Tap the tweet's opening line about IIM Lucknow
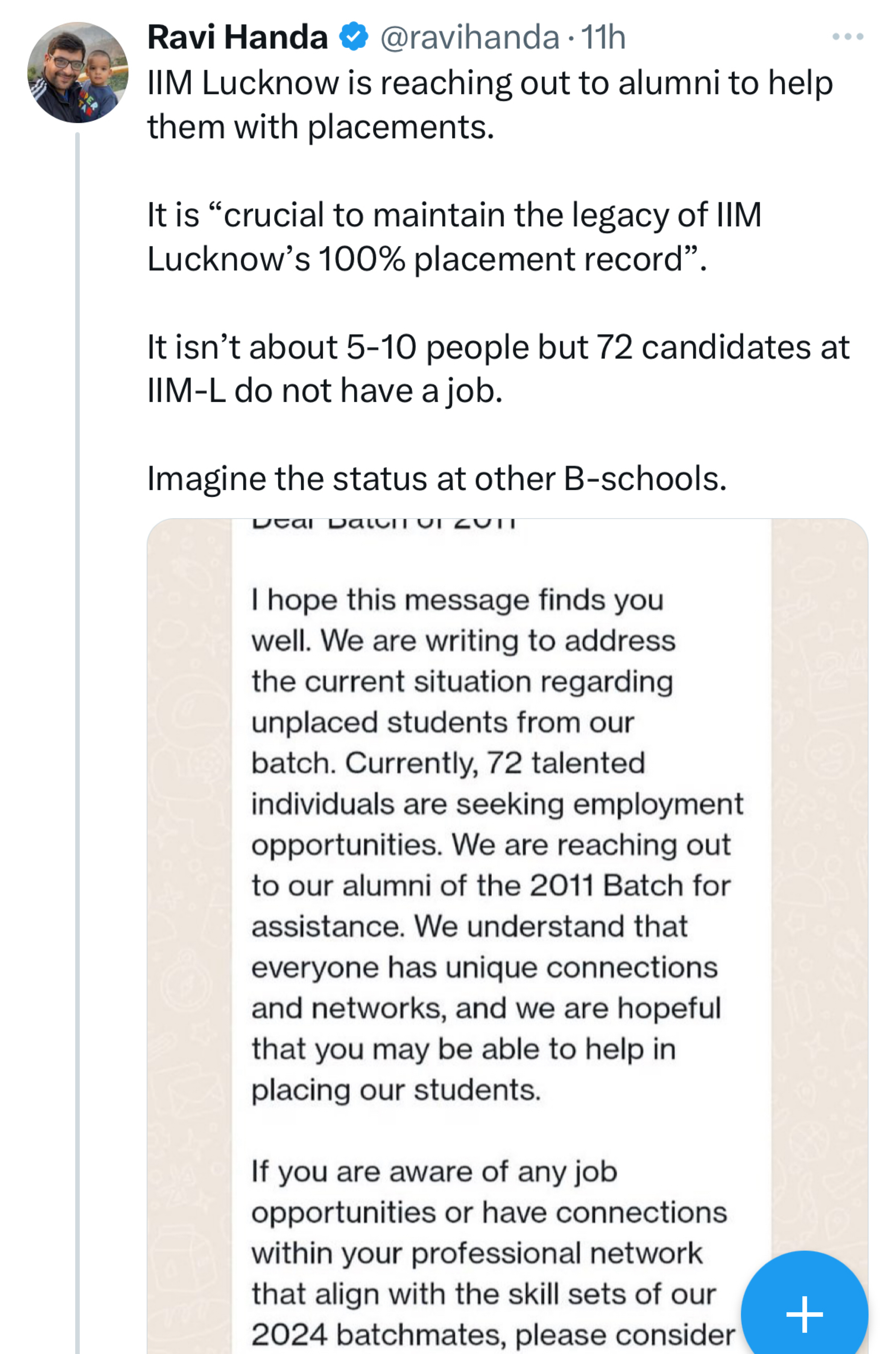The image size is (896, 1354). (x=490, y=83)
